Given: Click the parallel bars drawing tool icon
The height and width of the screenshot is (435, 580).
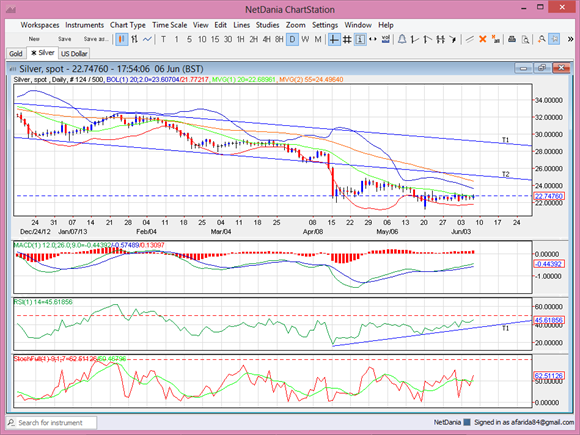Looking at the screenshot, I should (x=440, y=39).
